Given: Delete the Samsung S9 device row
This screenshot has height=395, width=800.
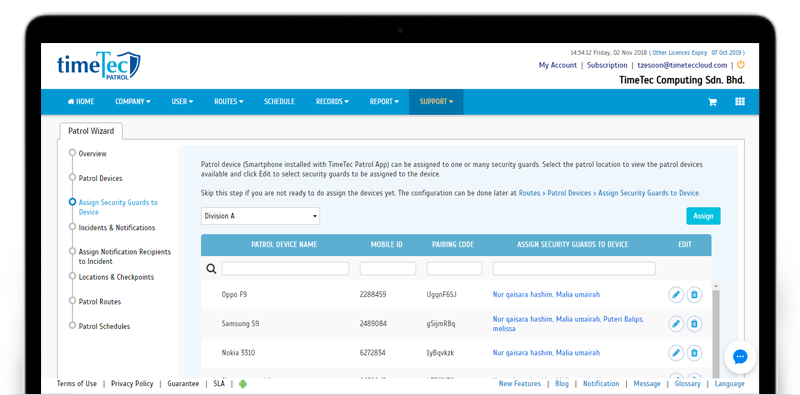Looking at the screenshot, I should click(x=694, y=324).
